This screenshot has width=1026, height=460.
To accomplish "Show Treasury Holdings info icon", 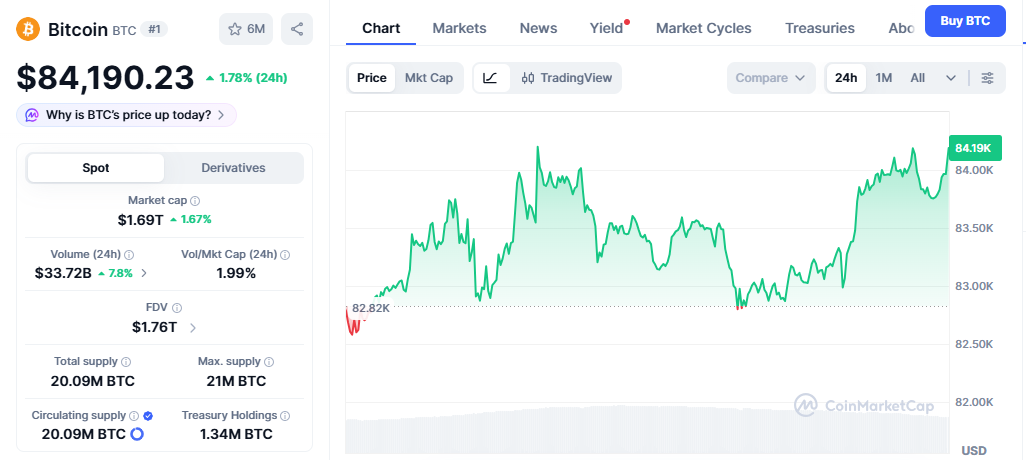I will click(x=285, y=416).
